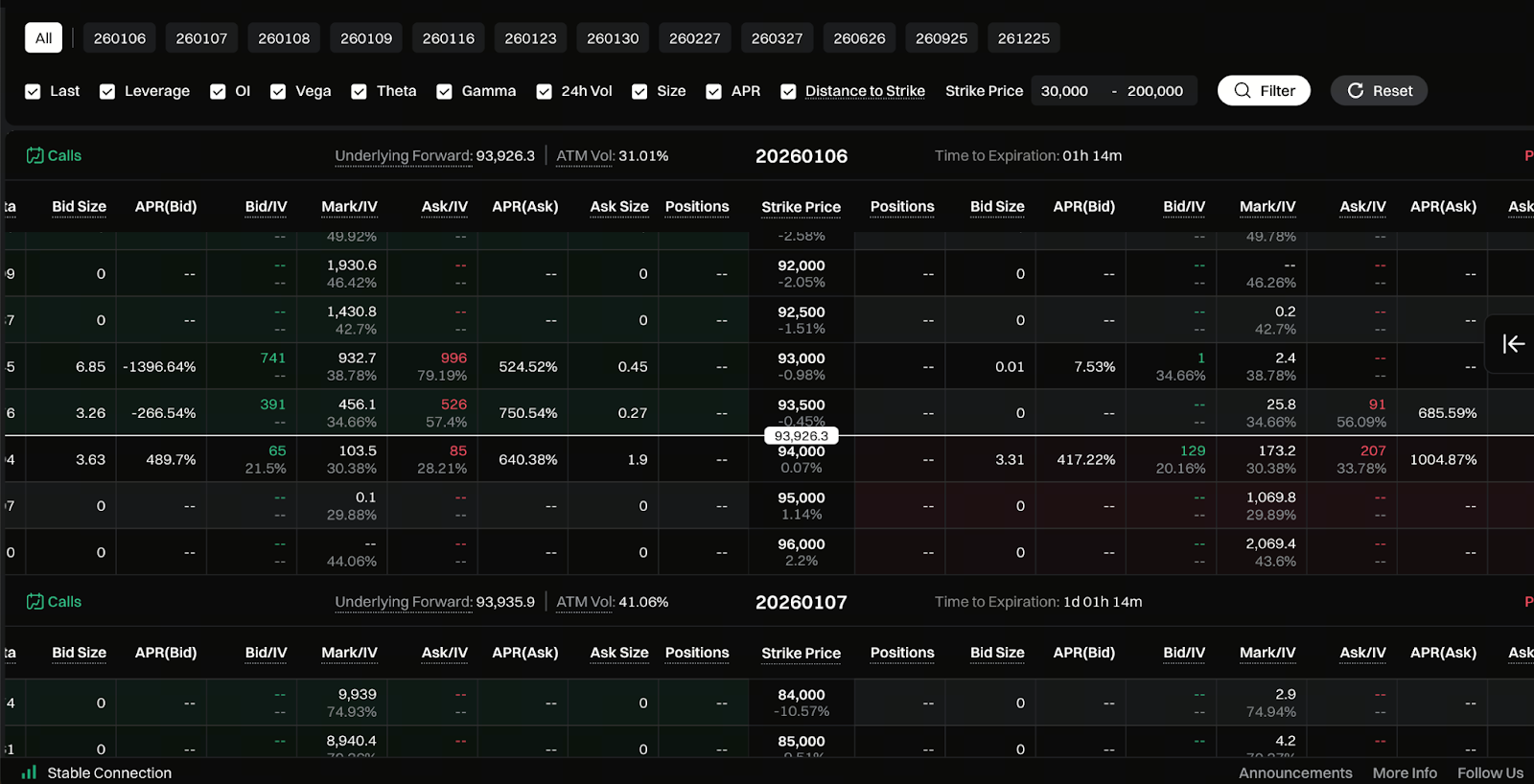Click the Stable Connection signal icon

[x=29, y=772]
